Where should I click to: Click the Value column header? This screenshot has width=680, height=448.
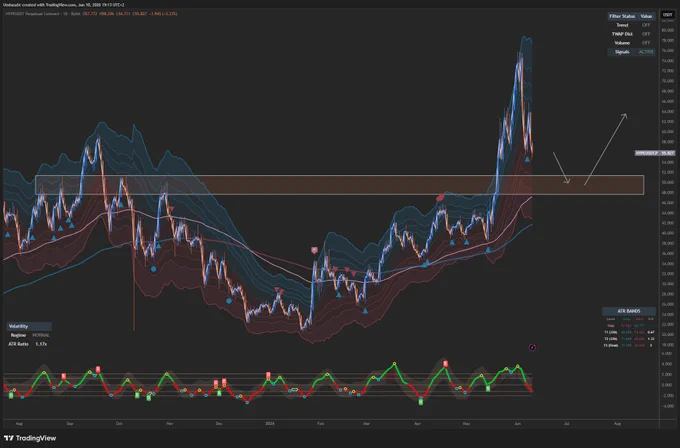(646, 16)
